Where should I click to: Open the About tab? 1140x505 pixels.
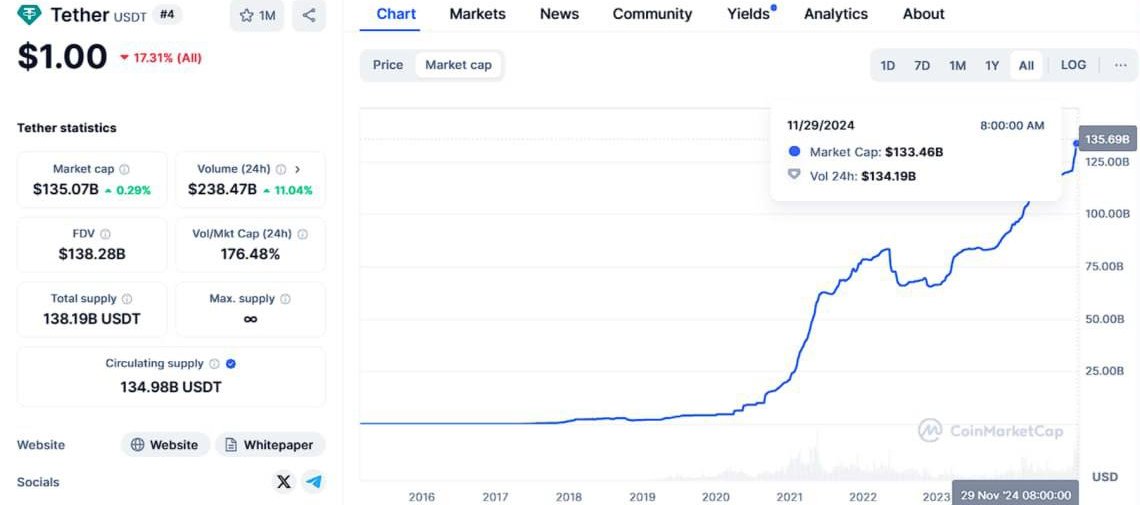tap(923, 15)
